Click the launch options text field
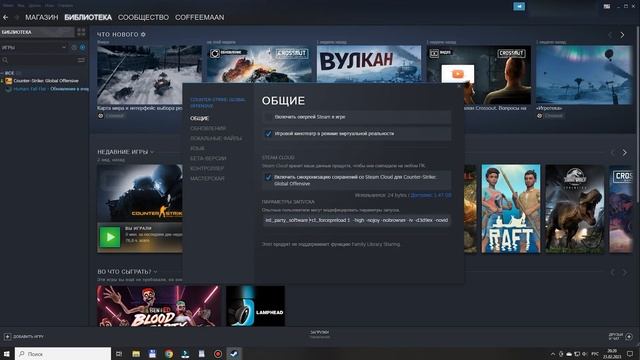This screenshot has width=640, height=360. point(357,220)
